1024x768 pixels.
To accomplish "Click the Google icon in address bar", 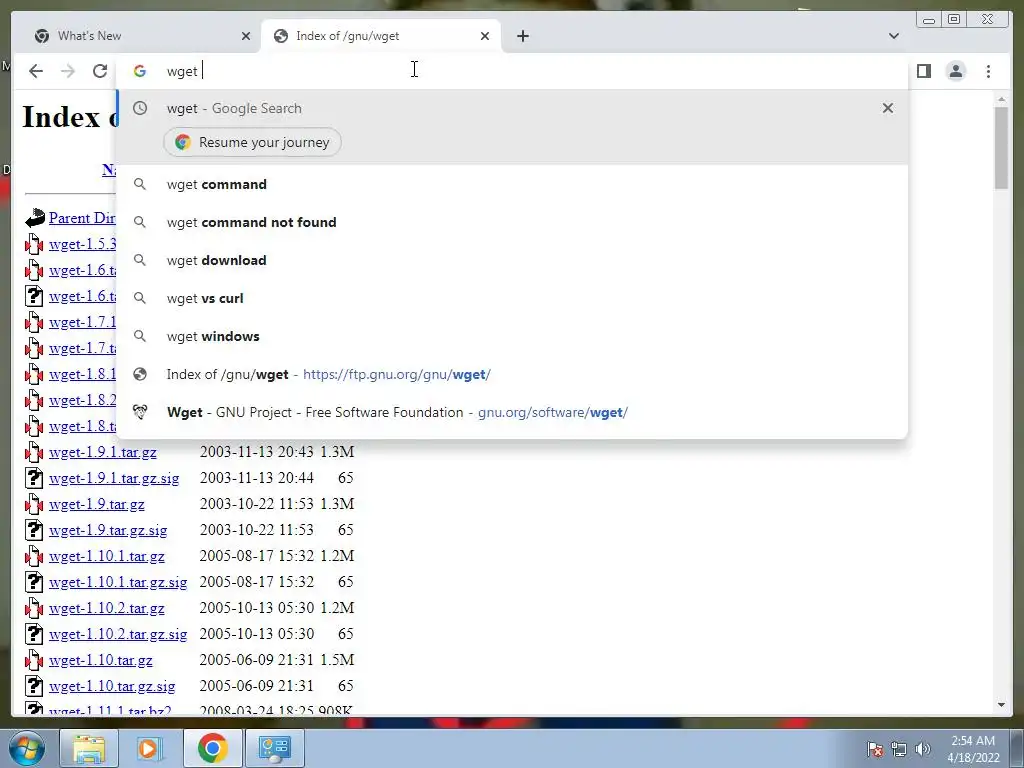I will (x=140, y=71).
